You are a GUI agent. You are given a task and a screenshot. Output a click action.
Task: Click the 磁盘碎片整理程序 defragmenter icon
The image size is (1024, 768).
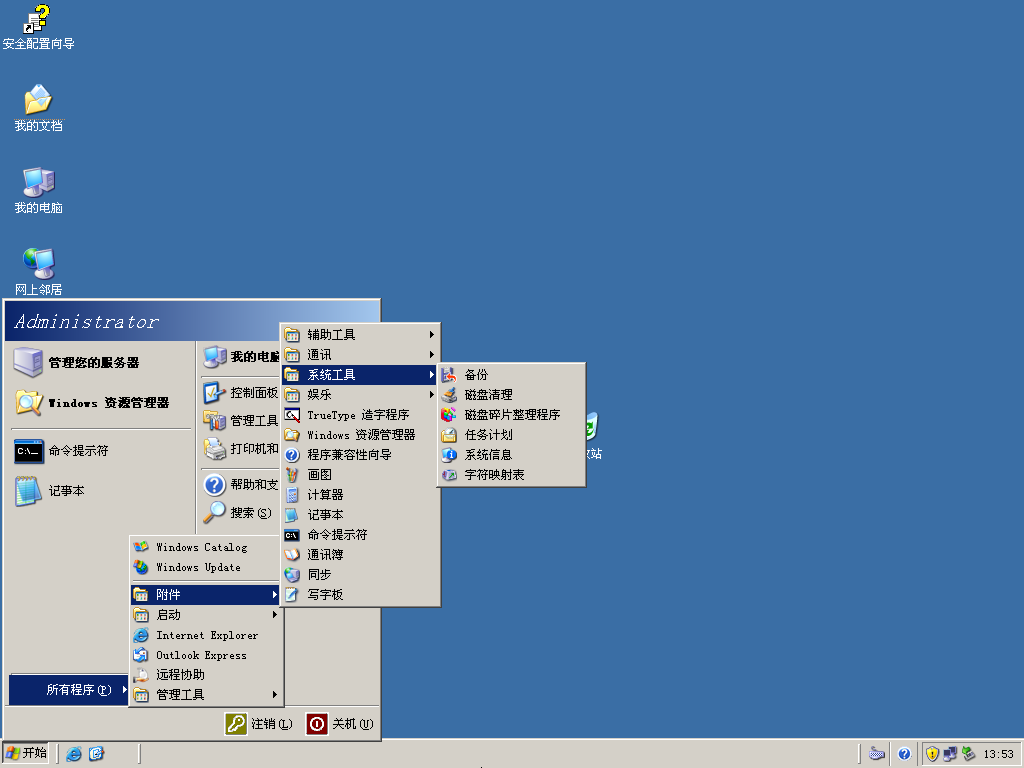click(449, 415)
